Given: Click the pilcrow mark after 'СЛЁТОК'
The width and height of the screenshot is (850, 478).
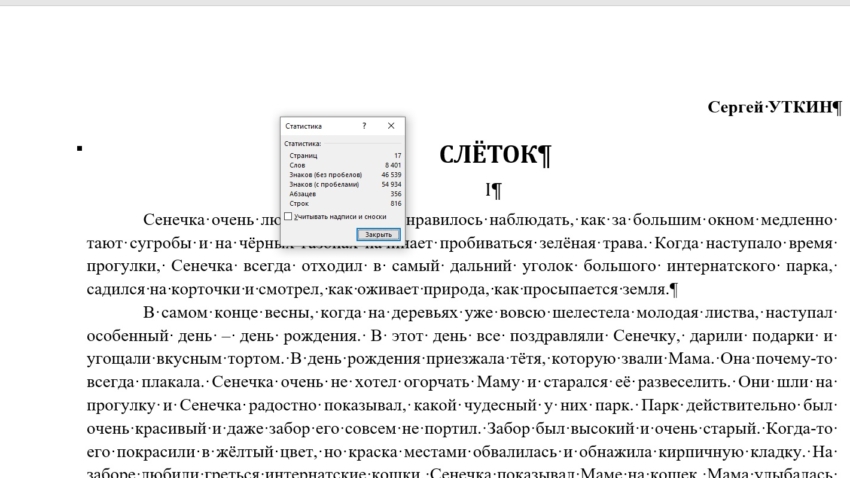Looking at the screenshot, I should (x=543, y=155).
